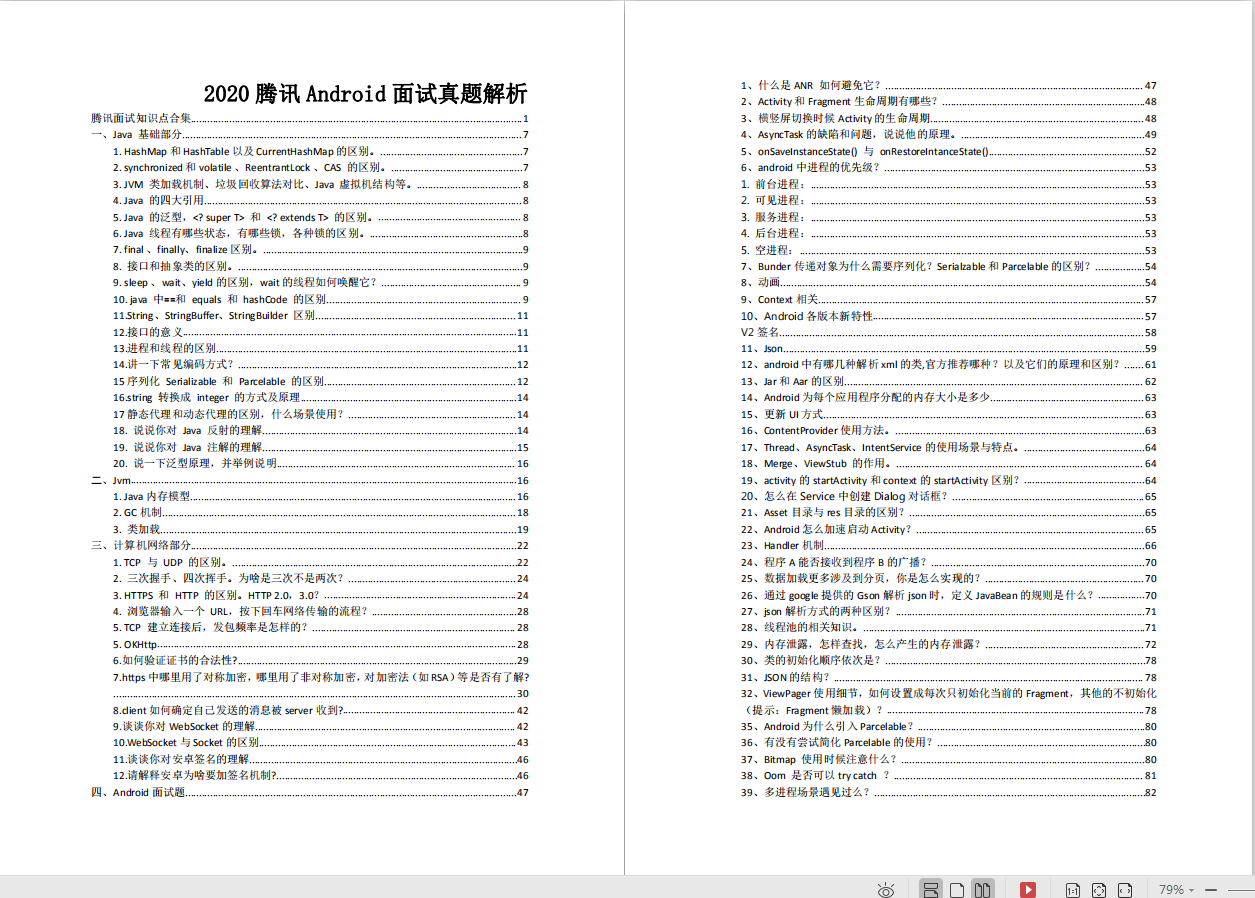Go to 'sleep、wait、yield 的区别' entry
The image size is (1255, 898).
coord(320,283)
